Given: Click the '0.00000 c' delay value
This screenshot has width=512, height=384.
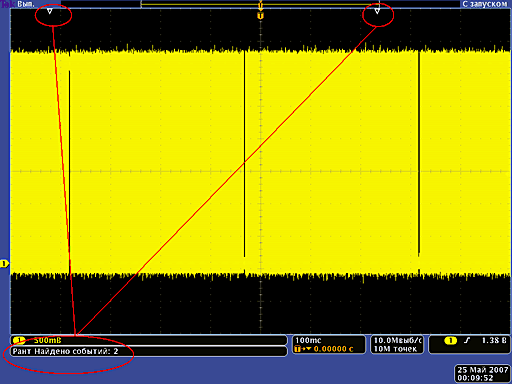Looking at the screenshot, I should pos(333,349).
